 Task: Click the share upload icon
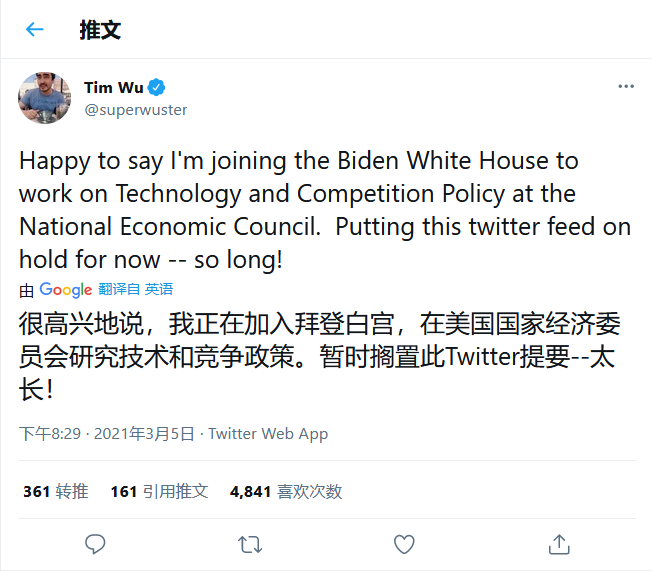(x=559, y=544)
